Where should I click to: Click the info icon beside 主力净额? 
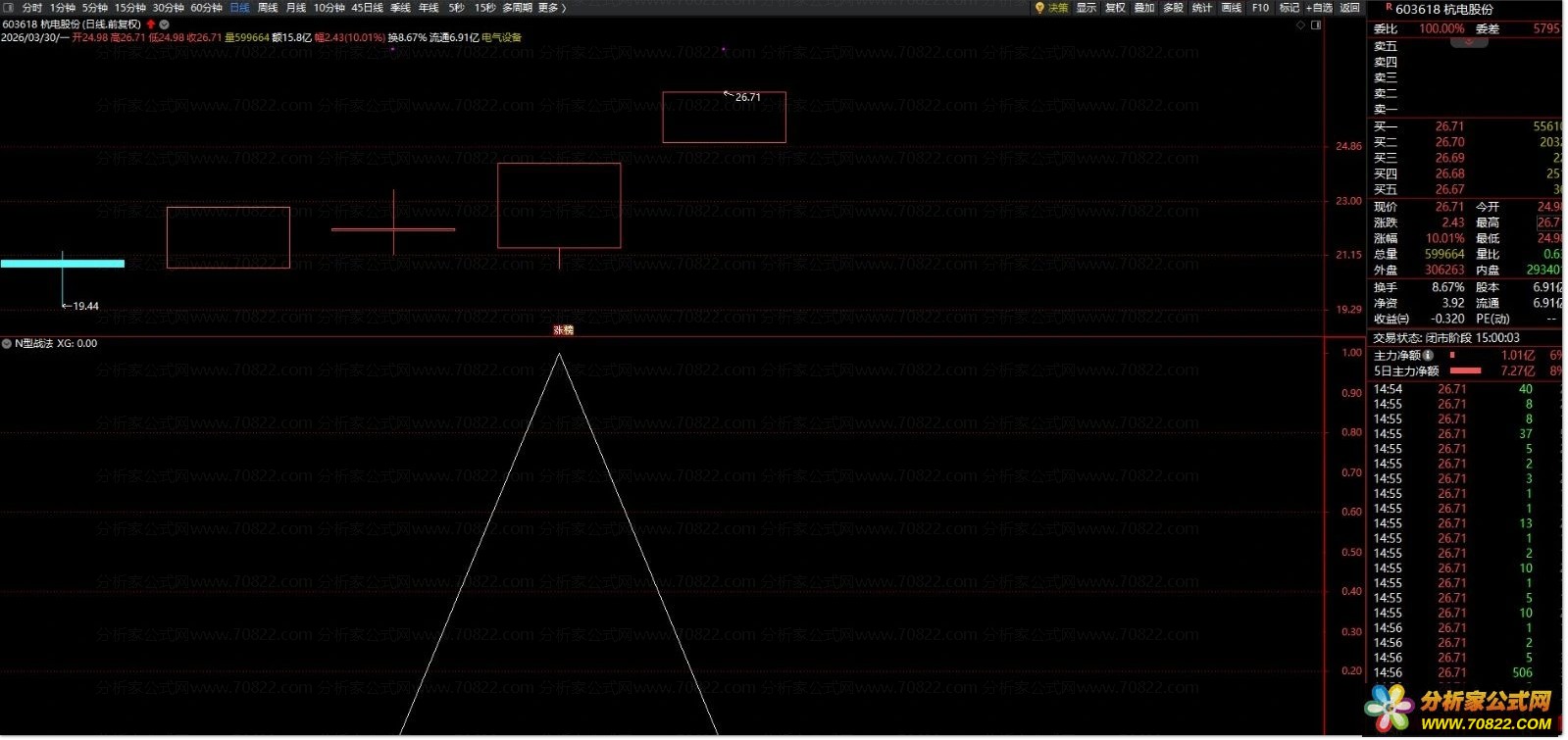click(1429, 356)
